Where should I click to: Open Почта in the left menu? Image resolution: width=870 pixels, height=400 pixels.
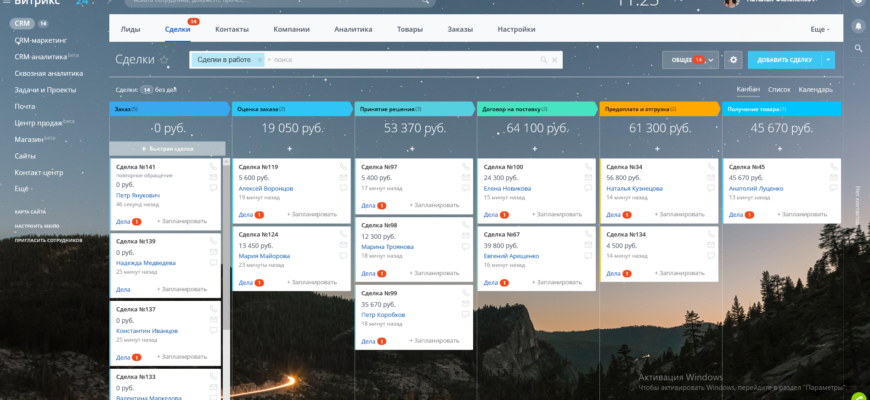click(x=24, y=107)
